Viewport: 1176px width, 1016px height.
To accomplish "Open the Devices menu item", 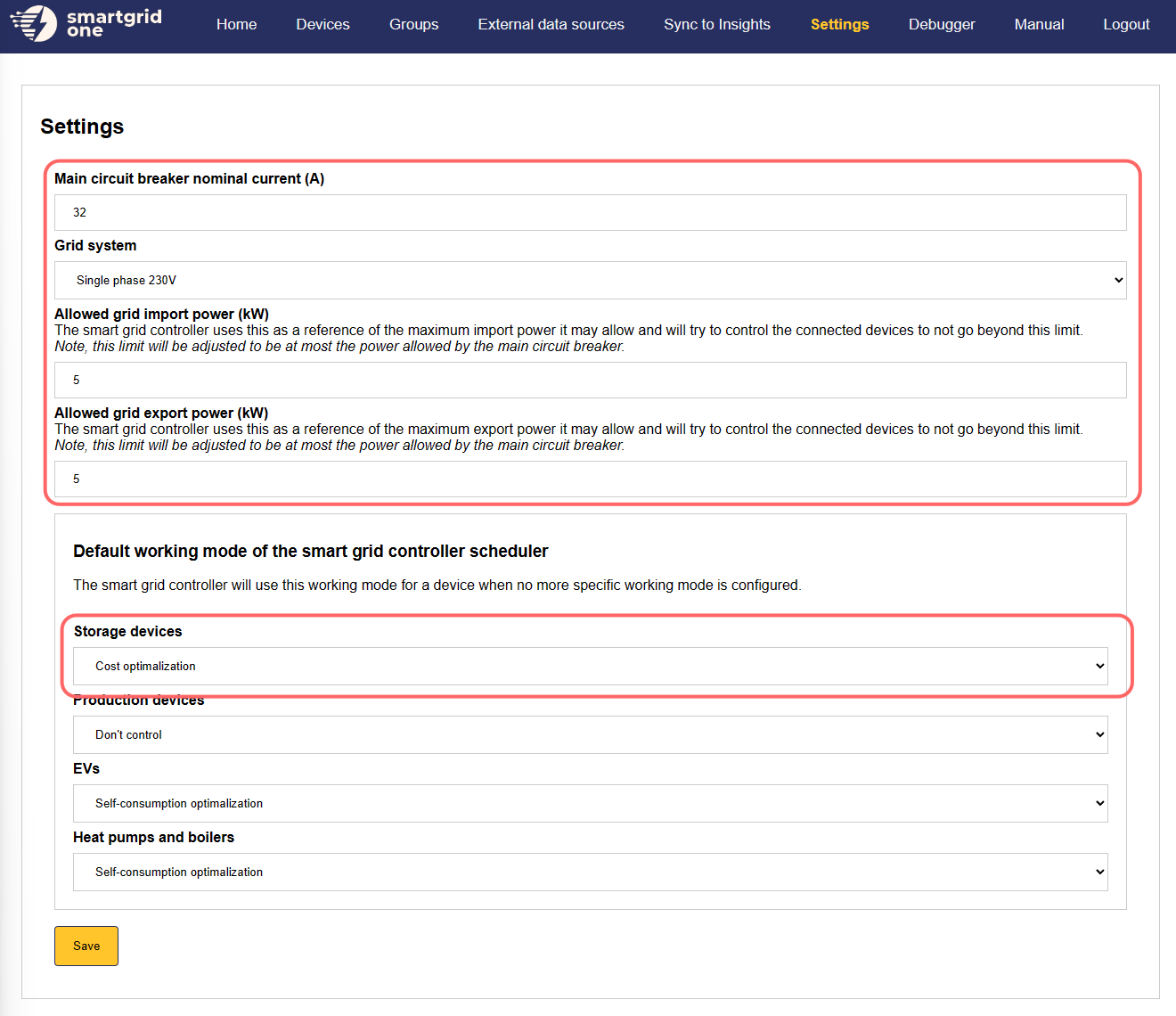I will [x=323, y=25].
